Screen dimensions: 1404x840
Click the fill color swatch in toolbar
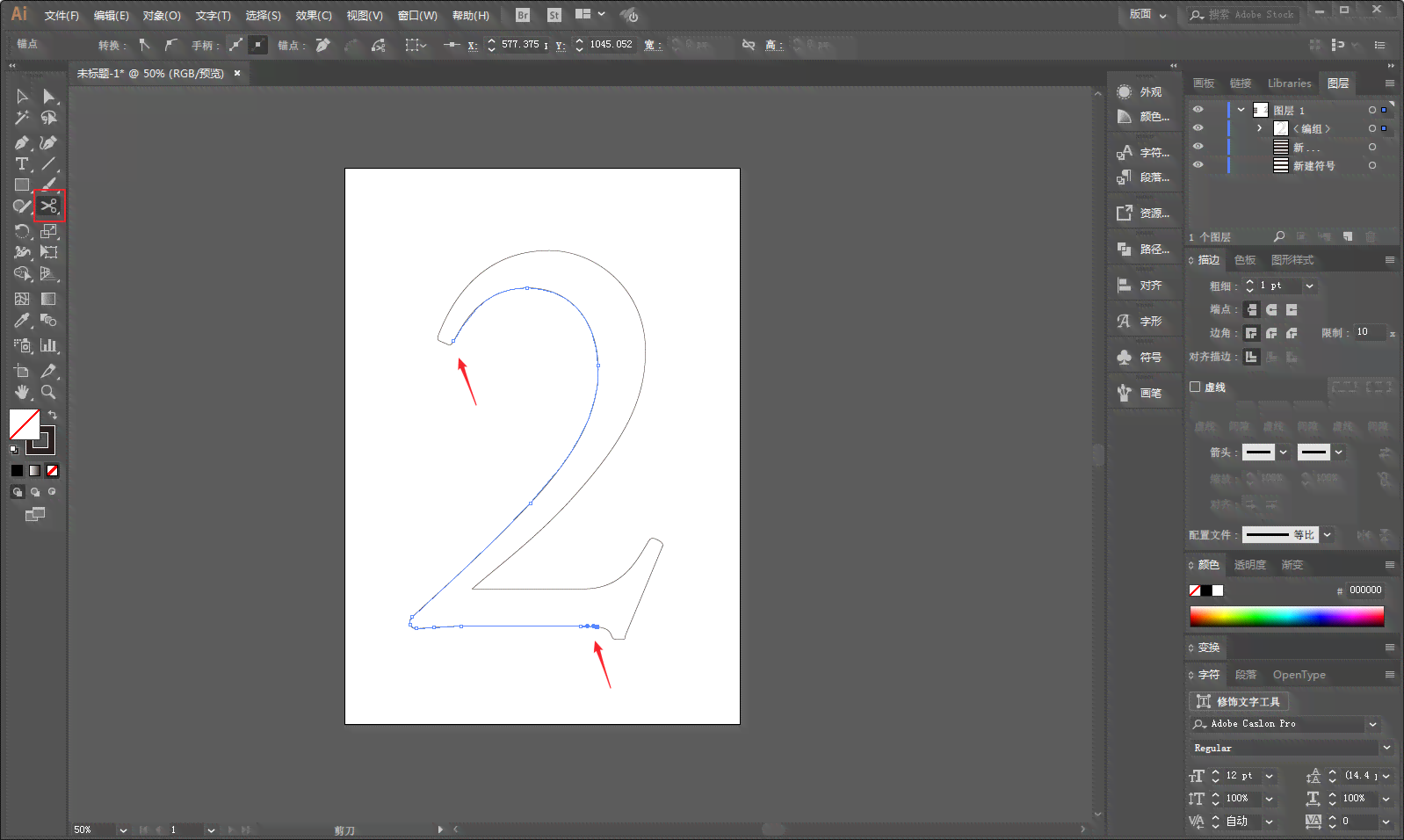click(x=24, y=424)
